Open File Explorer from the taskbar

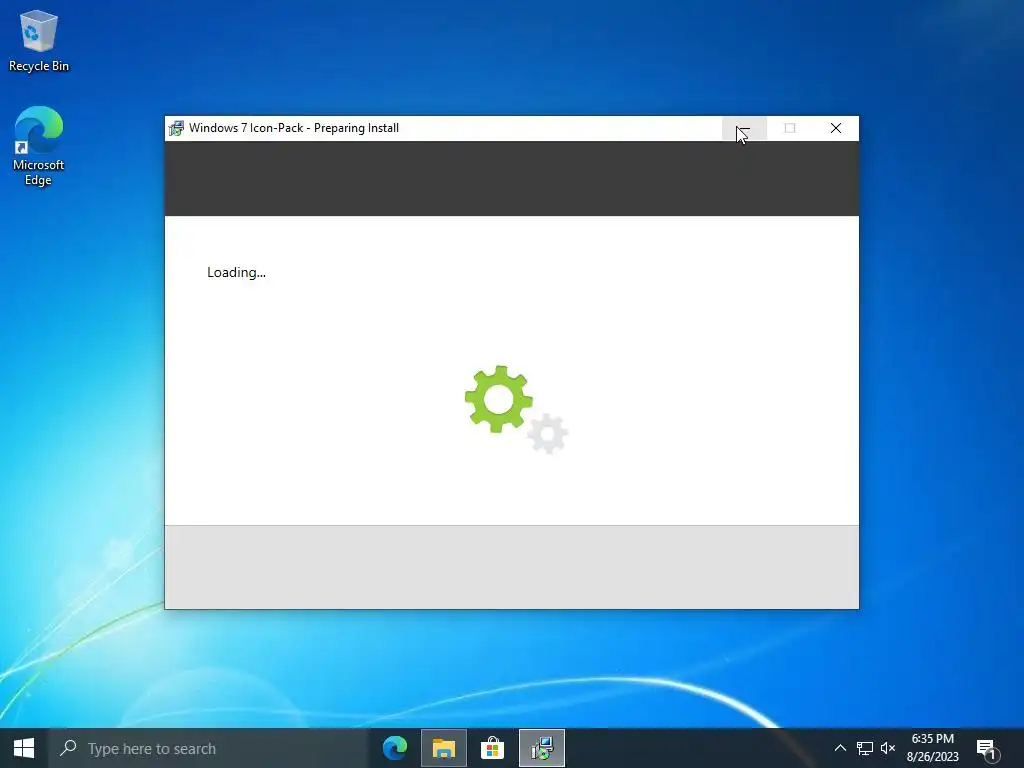[x=444, y=748]
